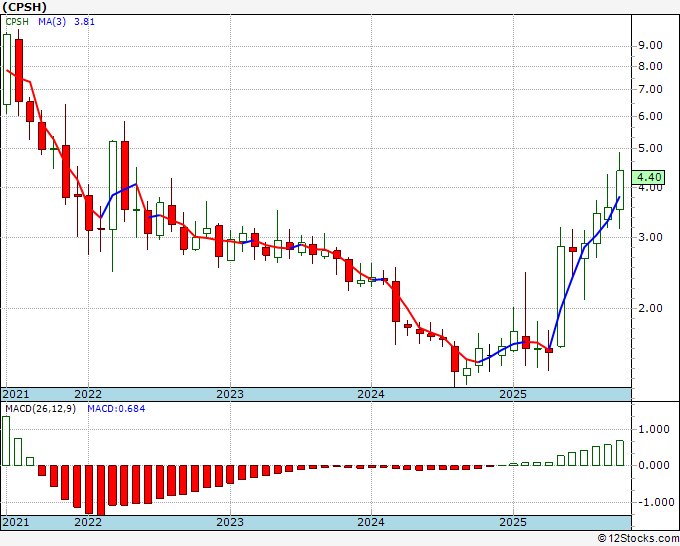Click the green CPSH legend label
This screenshot has width=680, height=546.
coord(17,22)
